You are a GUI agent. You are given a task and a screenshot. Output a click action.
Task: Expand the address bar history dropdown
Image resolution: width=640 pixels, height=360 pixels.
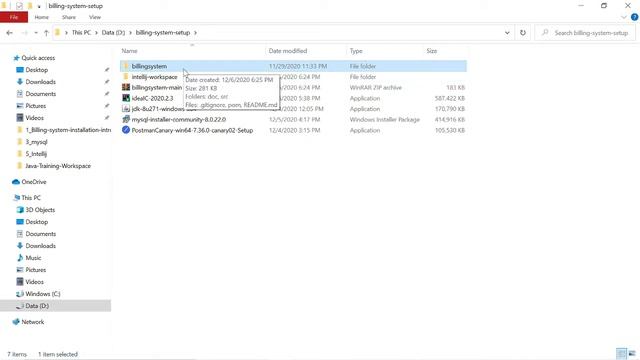click(507, 33)
